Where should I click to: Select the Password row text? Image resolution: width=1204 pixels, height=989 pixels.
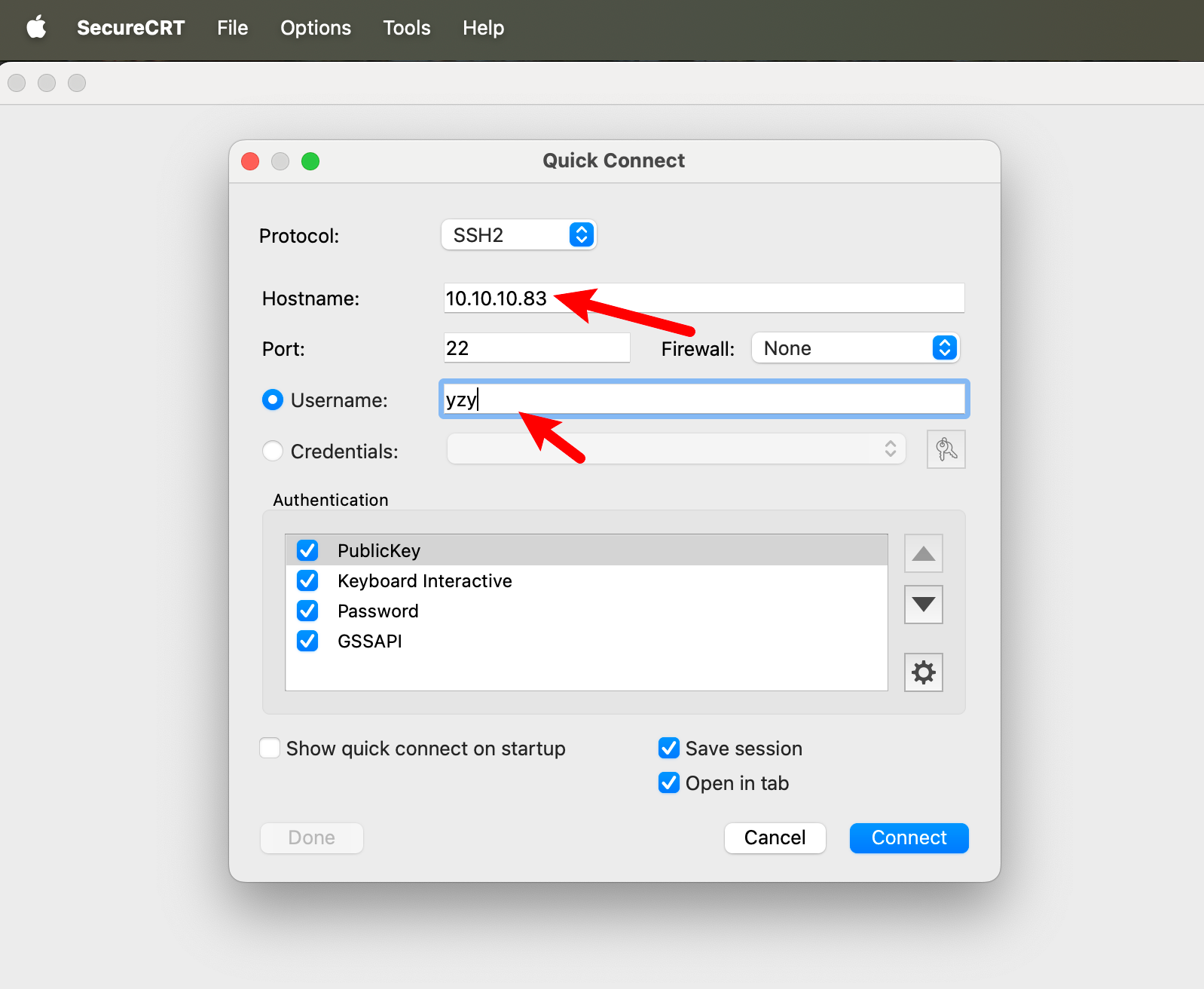(378, 611)
